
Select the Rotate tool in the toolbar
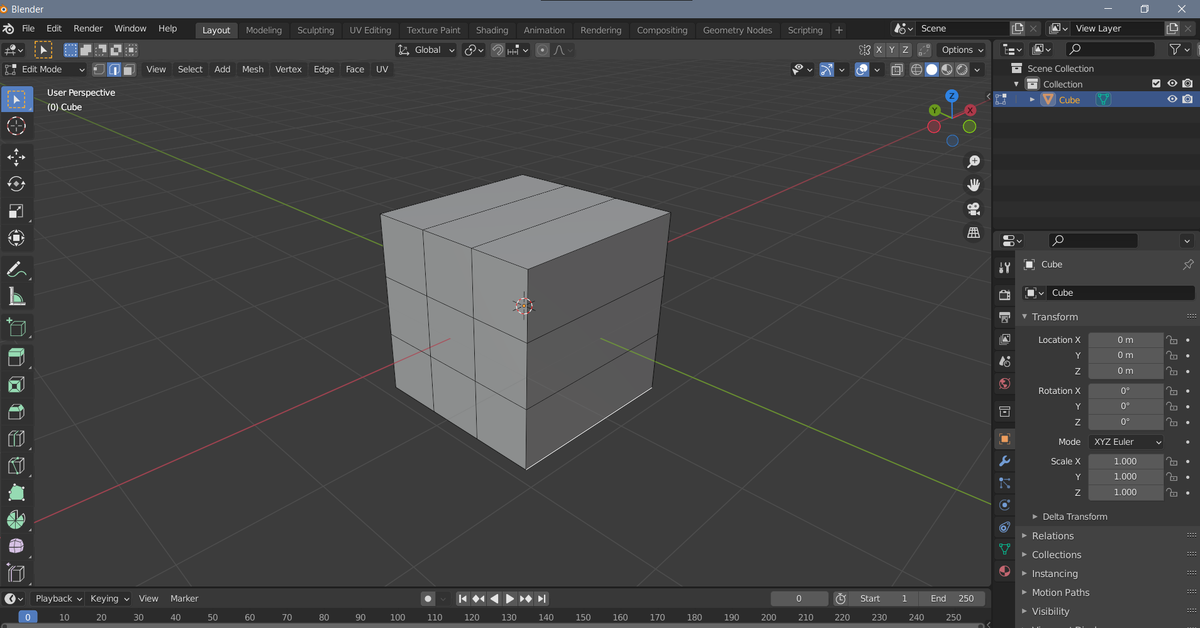pos(16,184)
